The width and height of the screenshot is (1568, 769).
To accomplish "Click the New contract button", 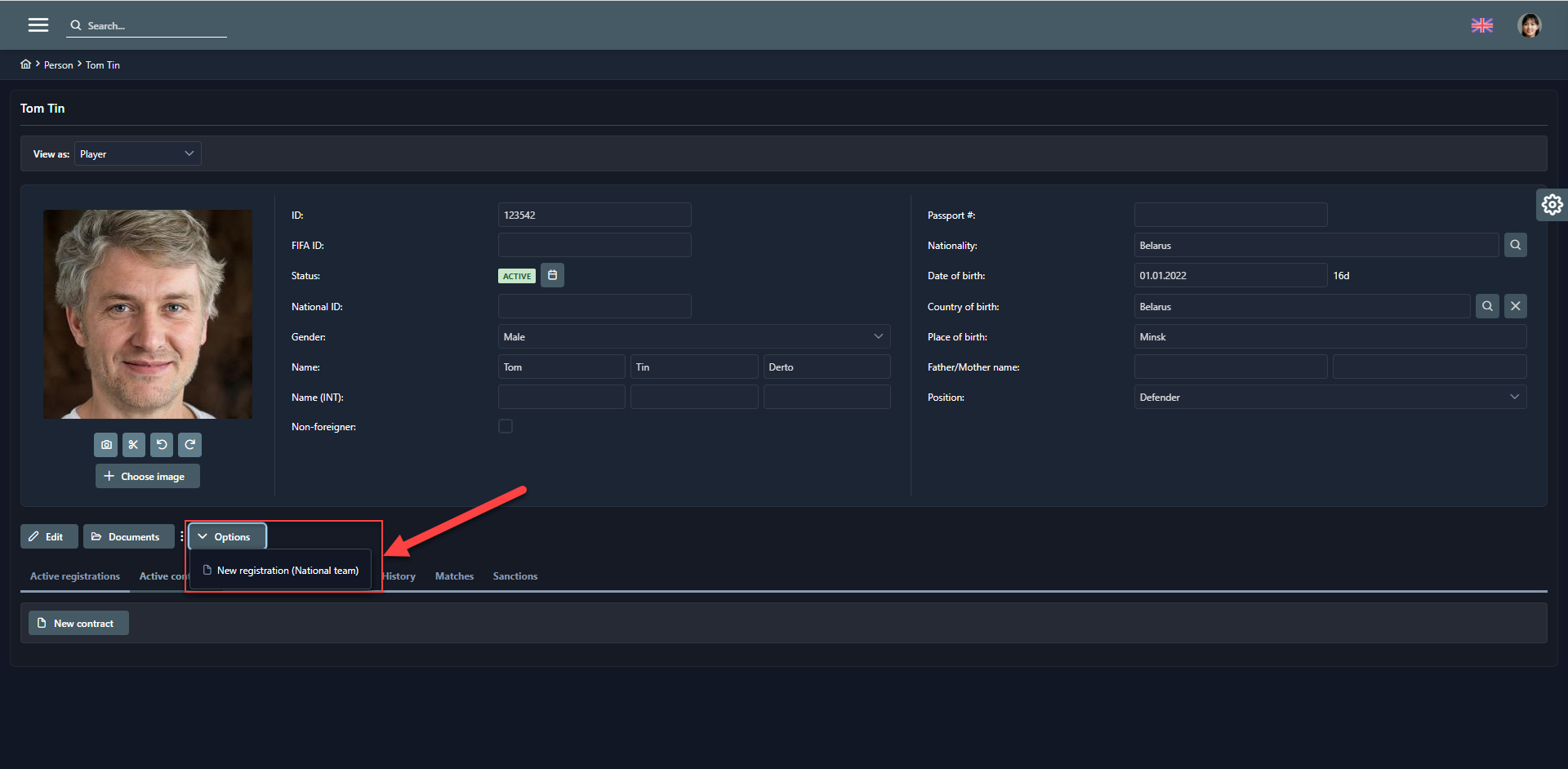I will tap(78, 623).
